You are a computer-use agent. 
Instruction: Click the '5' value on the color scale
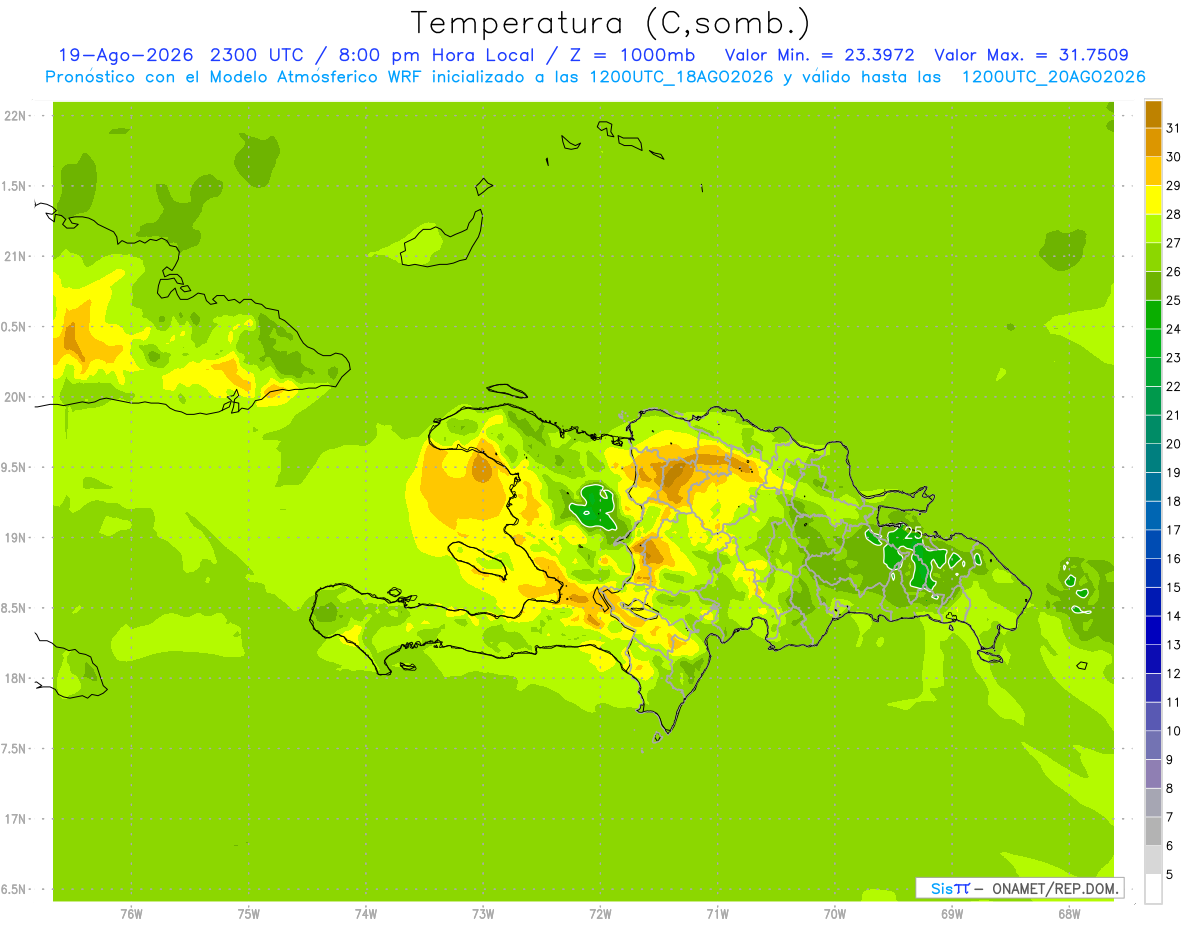tap(1170, 875)
